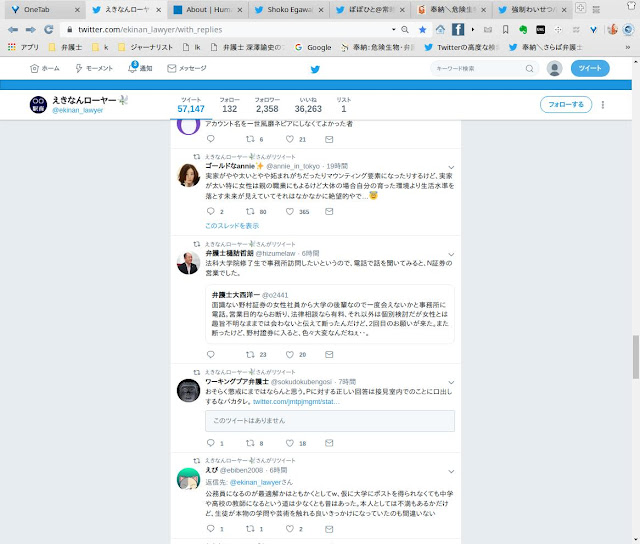Open the メッセージ navigation item
640x544 pixels.
[x=187, y=68]
